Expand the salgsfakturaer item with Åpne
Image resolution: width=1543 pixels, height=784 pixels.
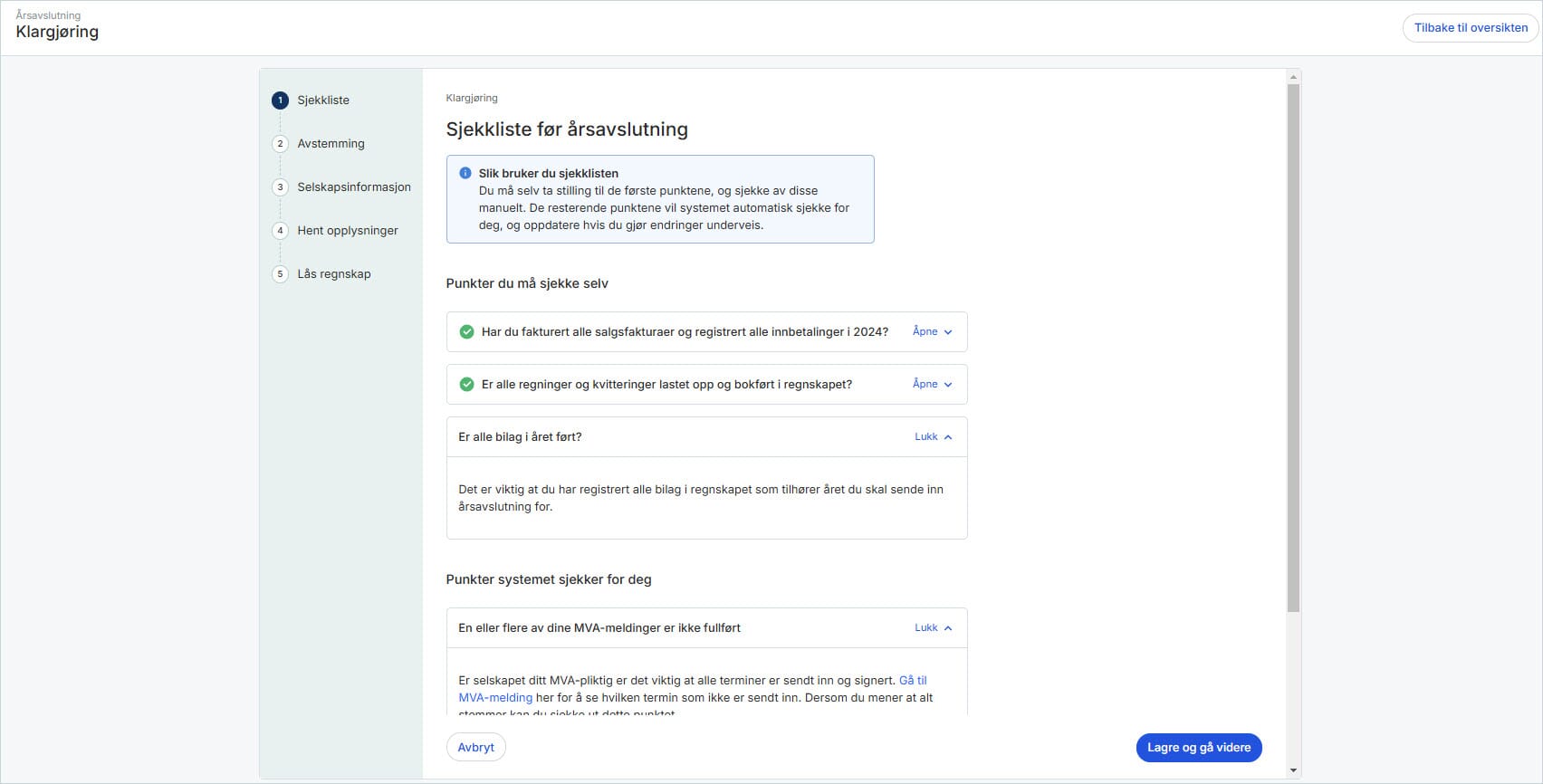[932, 332]
